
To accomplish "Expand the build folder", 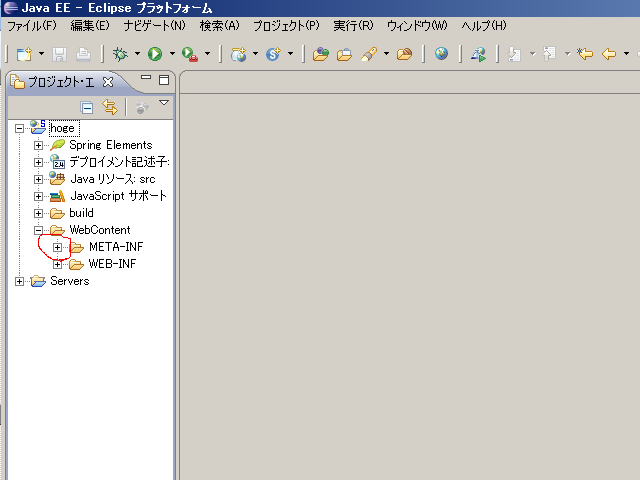I will [x=38, y=213].
